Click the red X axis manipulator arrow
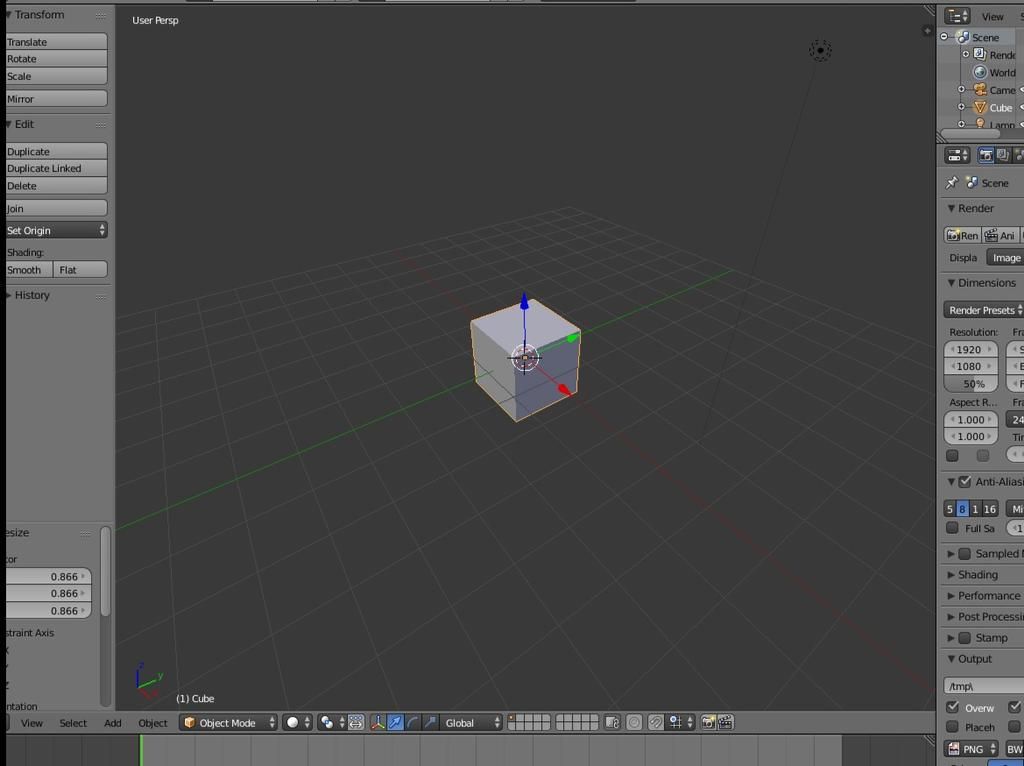The image size is (1024, 766). [565, 390]
